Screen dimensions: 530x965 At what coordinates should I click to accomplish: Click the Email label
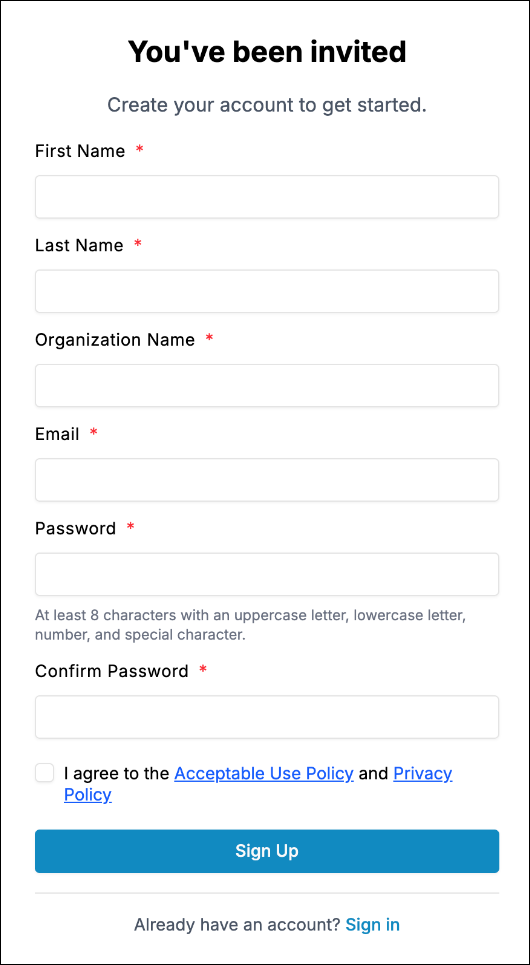coord(57,434)
